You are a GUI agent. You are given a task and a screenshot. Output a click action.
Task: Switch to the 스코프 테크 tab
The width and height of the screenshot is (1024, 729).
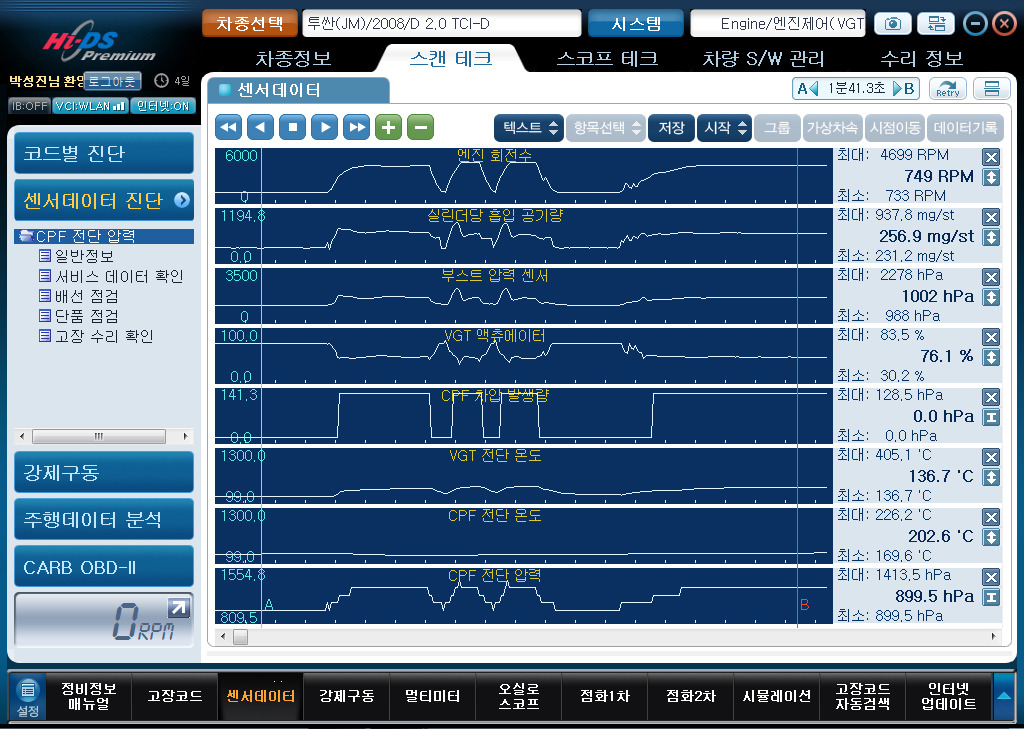tap(607, 59)
